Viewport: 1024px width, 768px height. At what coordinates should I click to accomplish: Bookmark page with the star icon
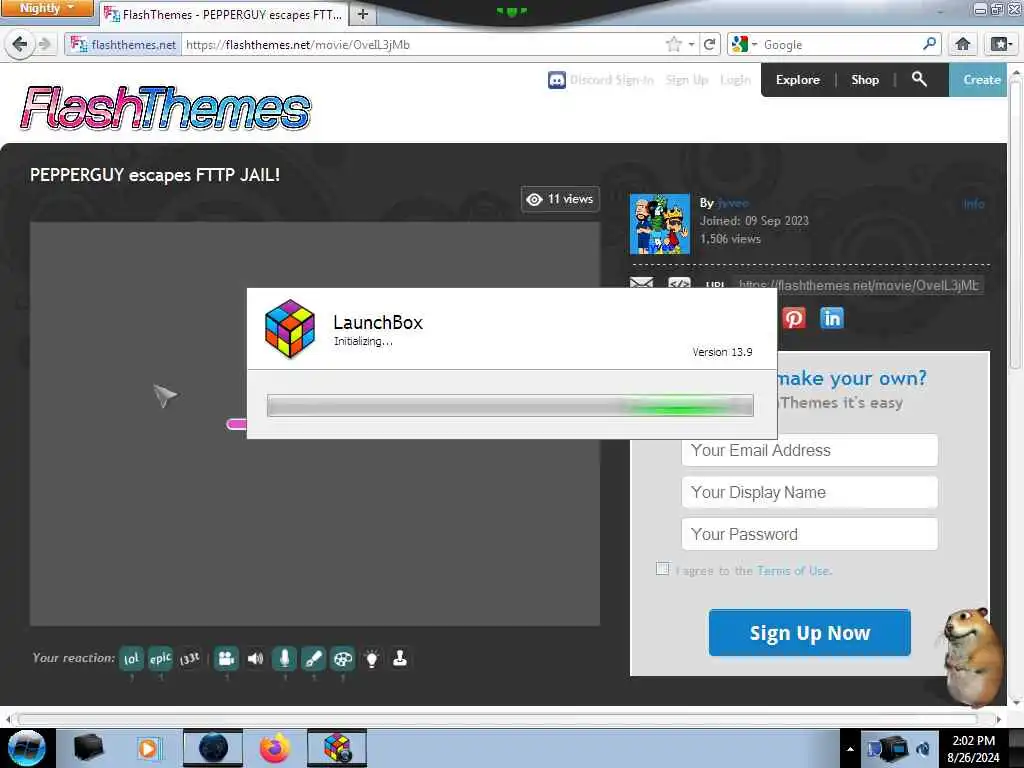(x=673, y=44)
